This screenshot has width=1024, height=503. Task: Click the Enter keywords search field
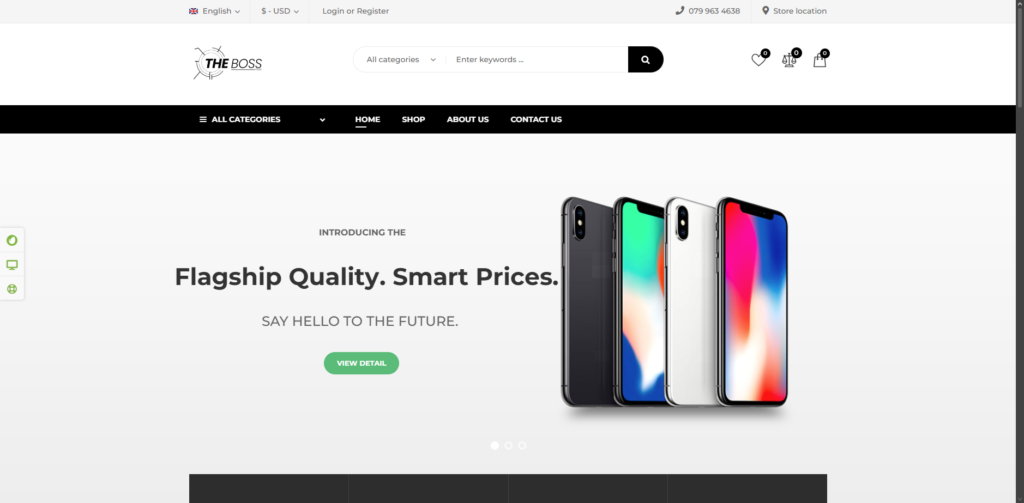click(x=537, y=59)
